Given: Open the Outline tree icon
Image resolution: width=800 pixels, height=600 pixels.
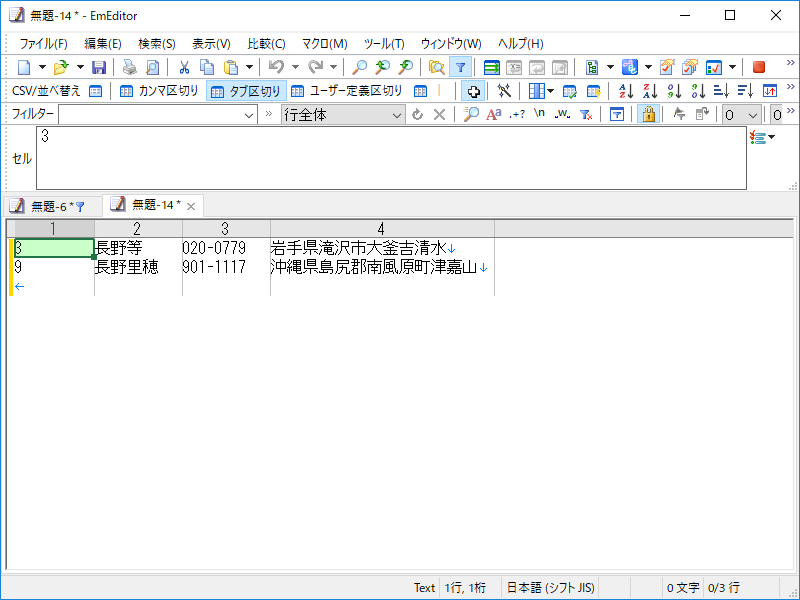Looking at the screenshot, I should coord(592,67).
